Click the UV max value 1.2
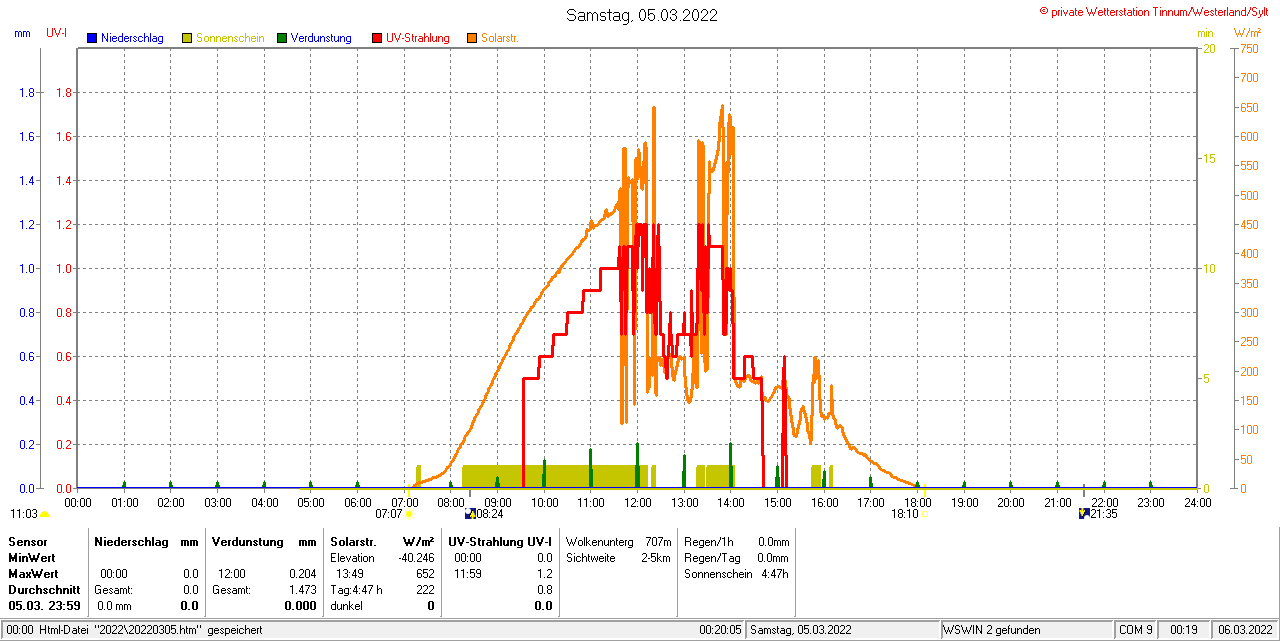Screen dimensions: 1280x641 coord(544,574)
